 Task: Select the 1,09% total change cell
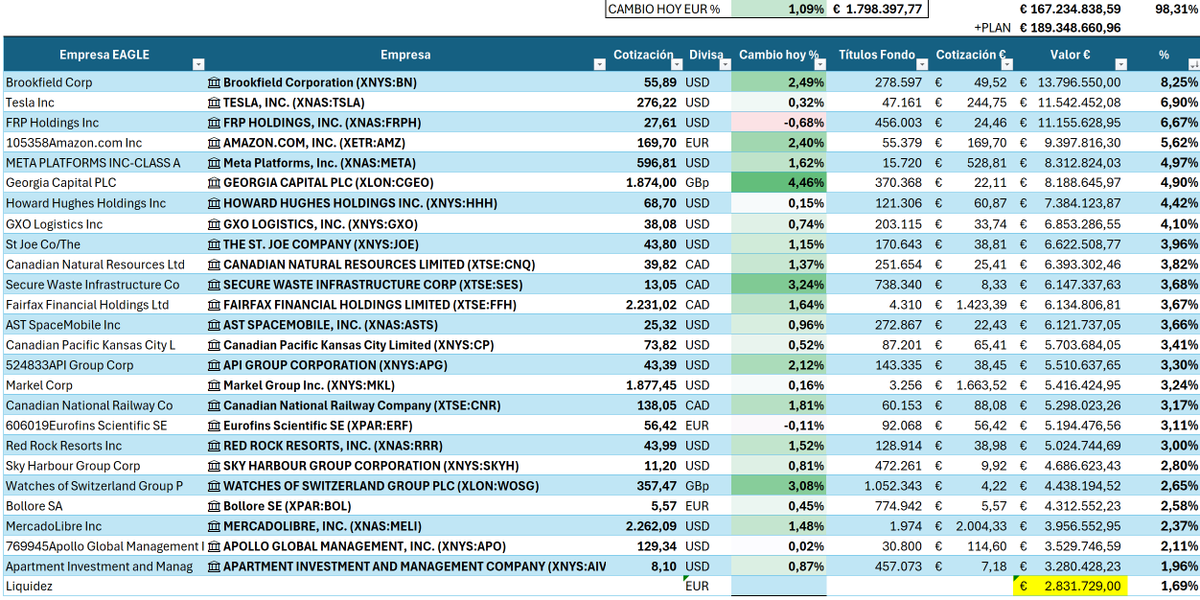[x=780, y=9]
